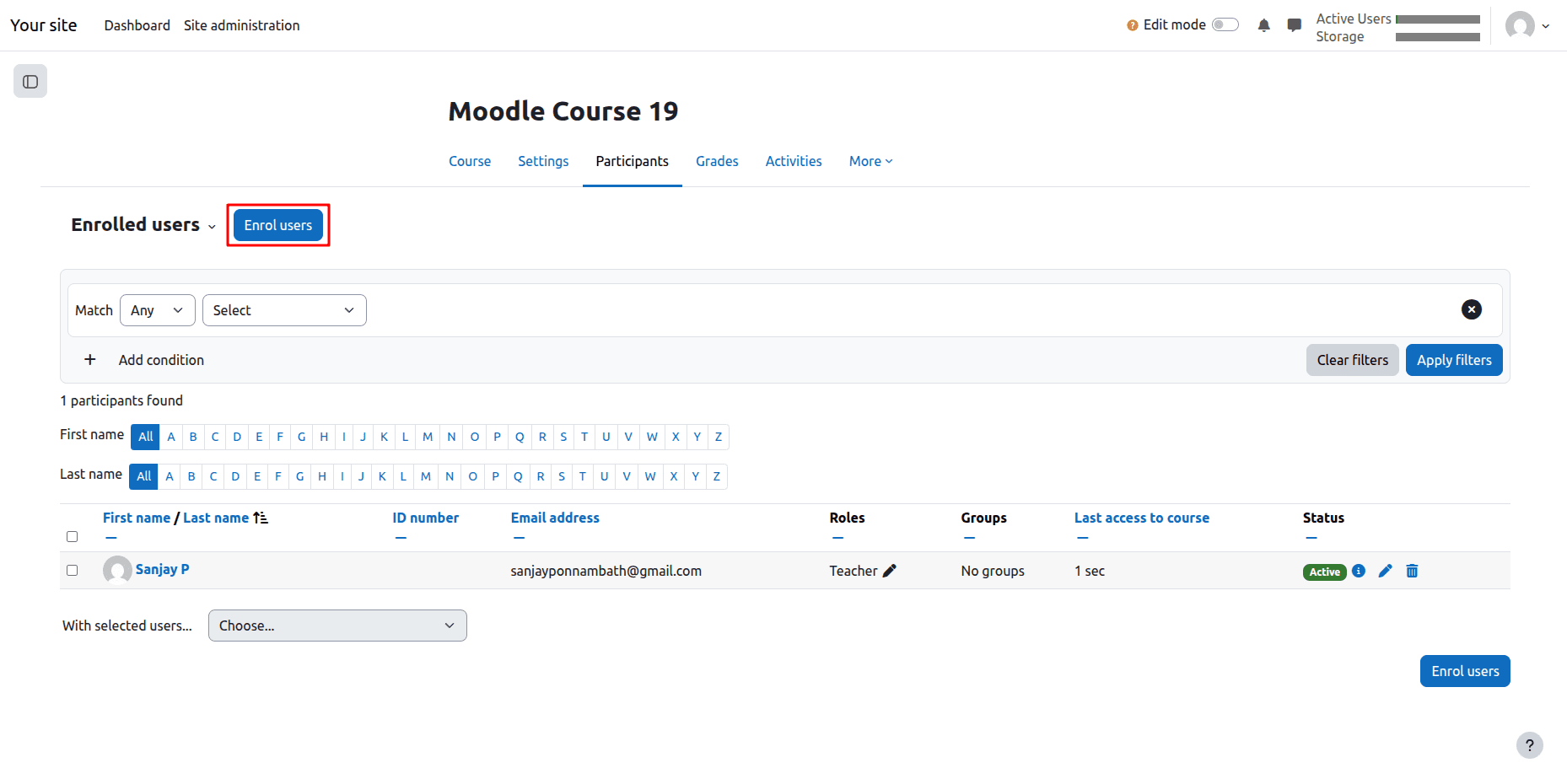This screenshot has height=784, width=1567.
Task: Open the Match Any dropdown
Action: click(158, 310)
